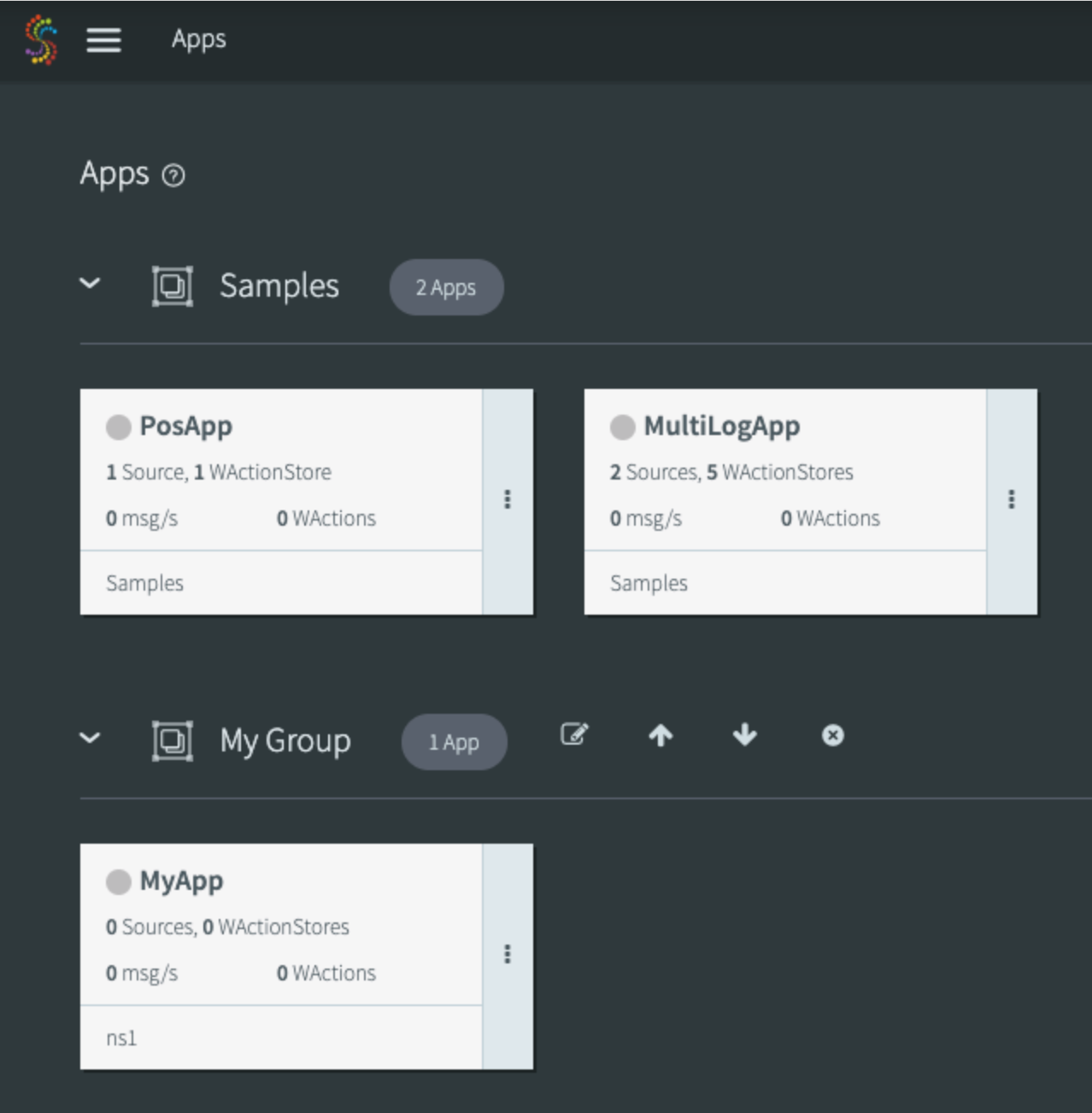Click the 1 App badge
This screenshot has height=1113, width=1092.
point(454,742)
